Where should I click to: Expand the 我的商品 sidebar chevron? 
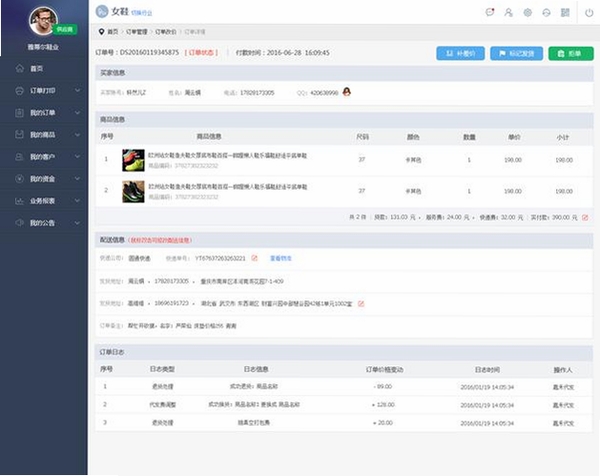[77, 135]
